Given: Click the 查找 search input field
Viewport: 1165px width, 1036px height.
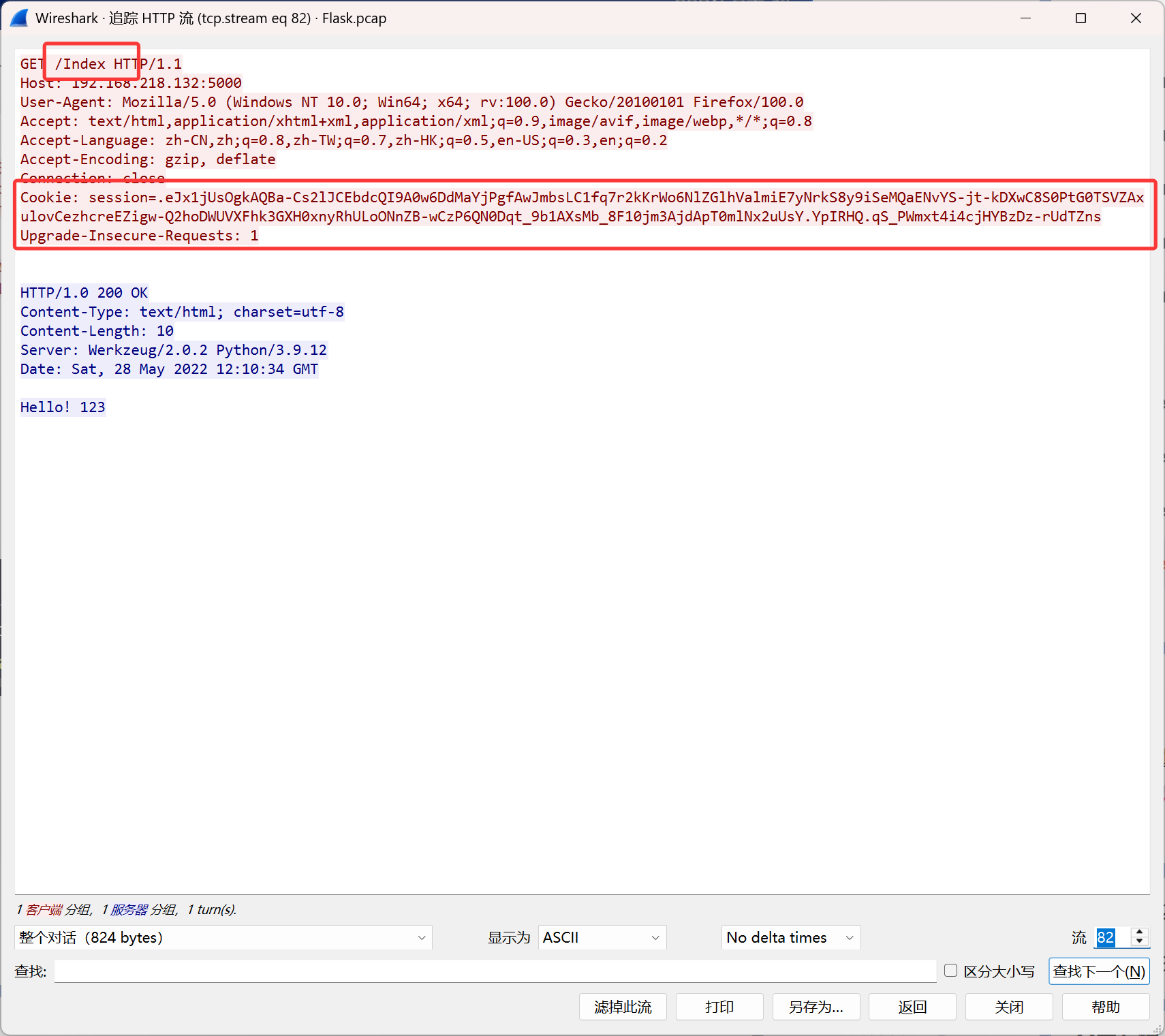Looking at the screenshot, I should pyautogui.click(x=495, y=971).
